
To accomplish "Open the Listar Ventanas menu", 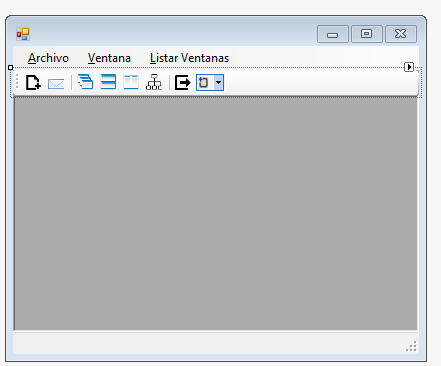I will [189, 58].
